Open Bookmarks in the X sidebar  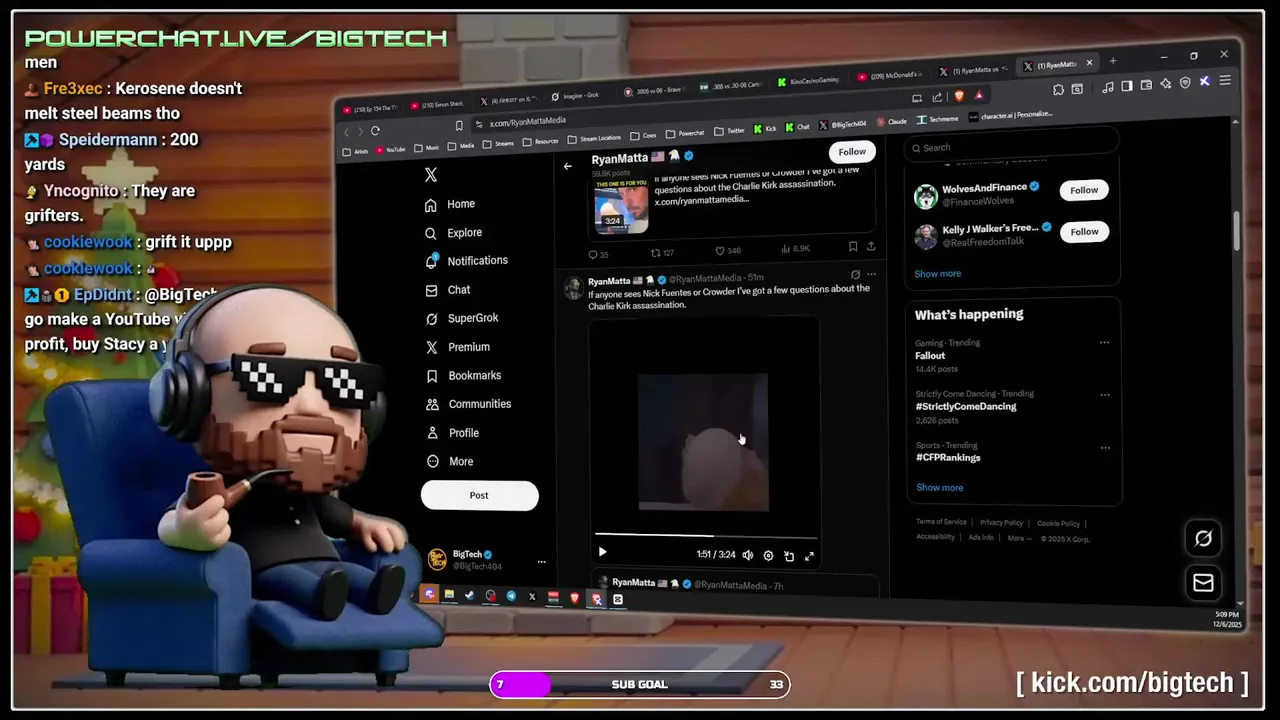point(463,376)
